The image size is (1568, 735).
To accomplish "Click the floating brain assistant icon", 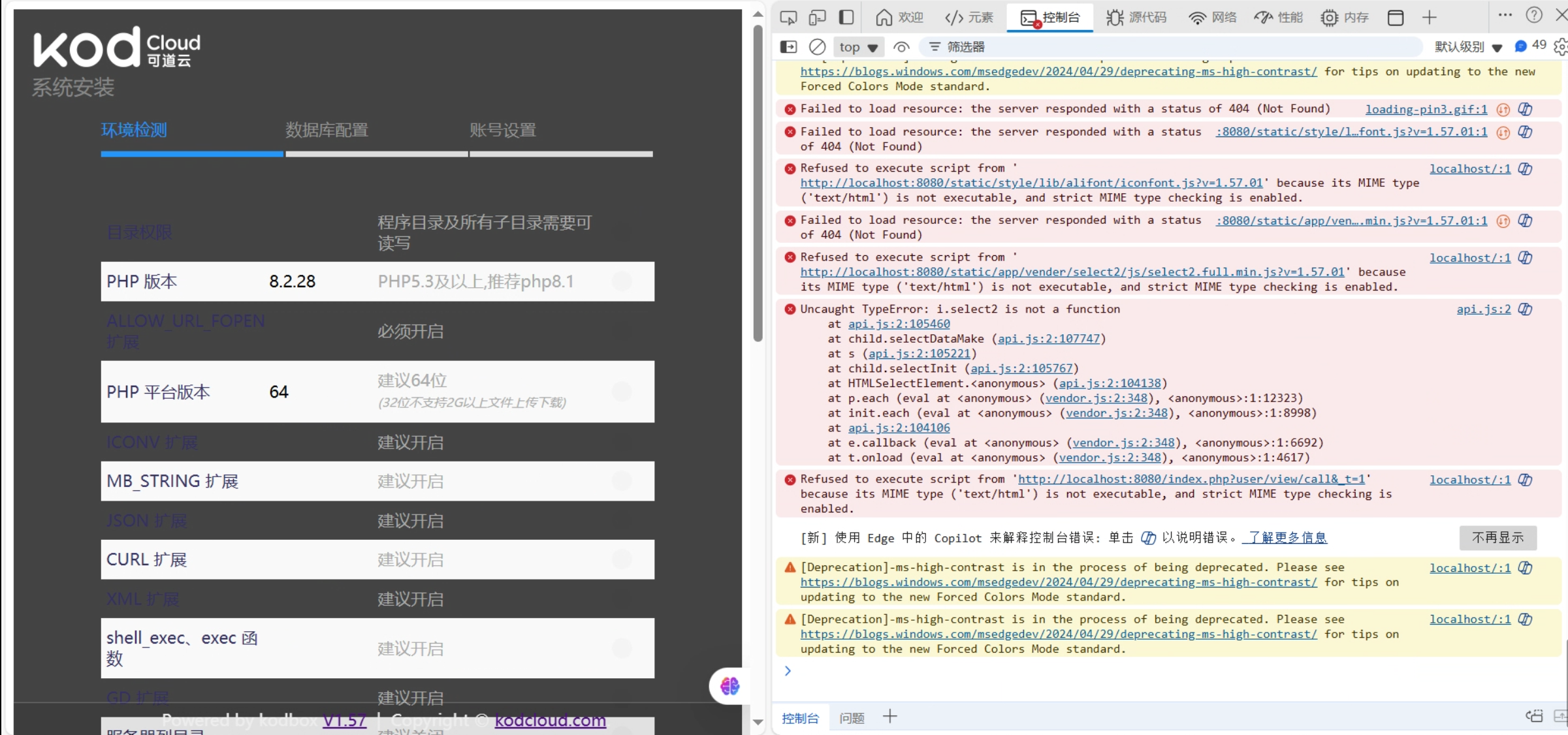I will [x=729, y=686].
